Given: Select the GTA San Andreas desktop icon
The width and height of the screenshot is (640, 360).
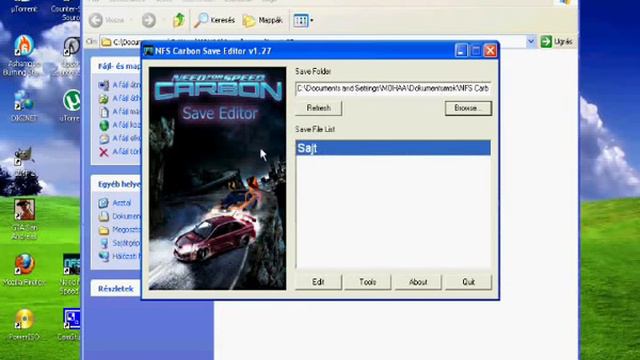Looking at the screenshot, I should (x=24, y=219).
